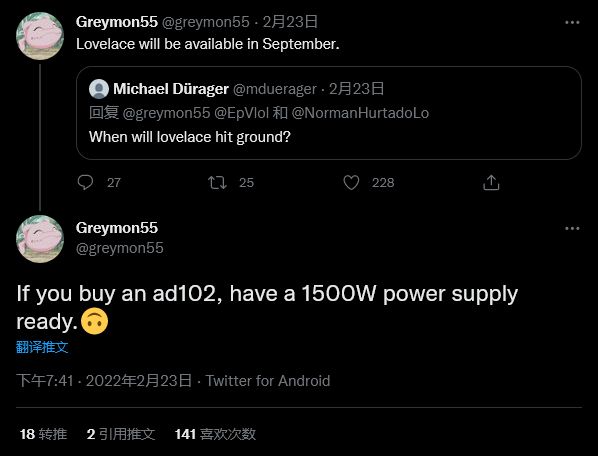Screen dimensions: 598x456
Task: Click the @EpVlol mention
Action: (241, 113)
